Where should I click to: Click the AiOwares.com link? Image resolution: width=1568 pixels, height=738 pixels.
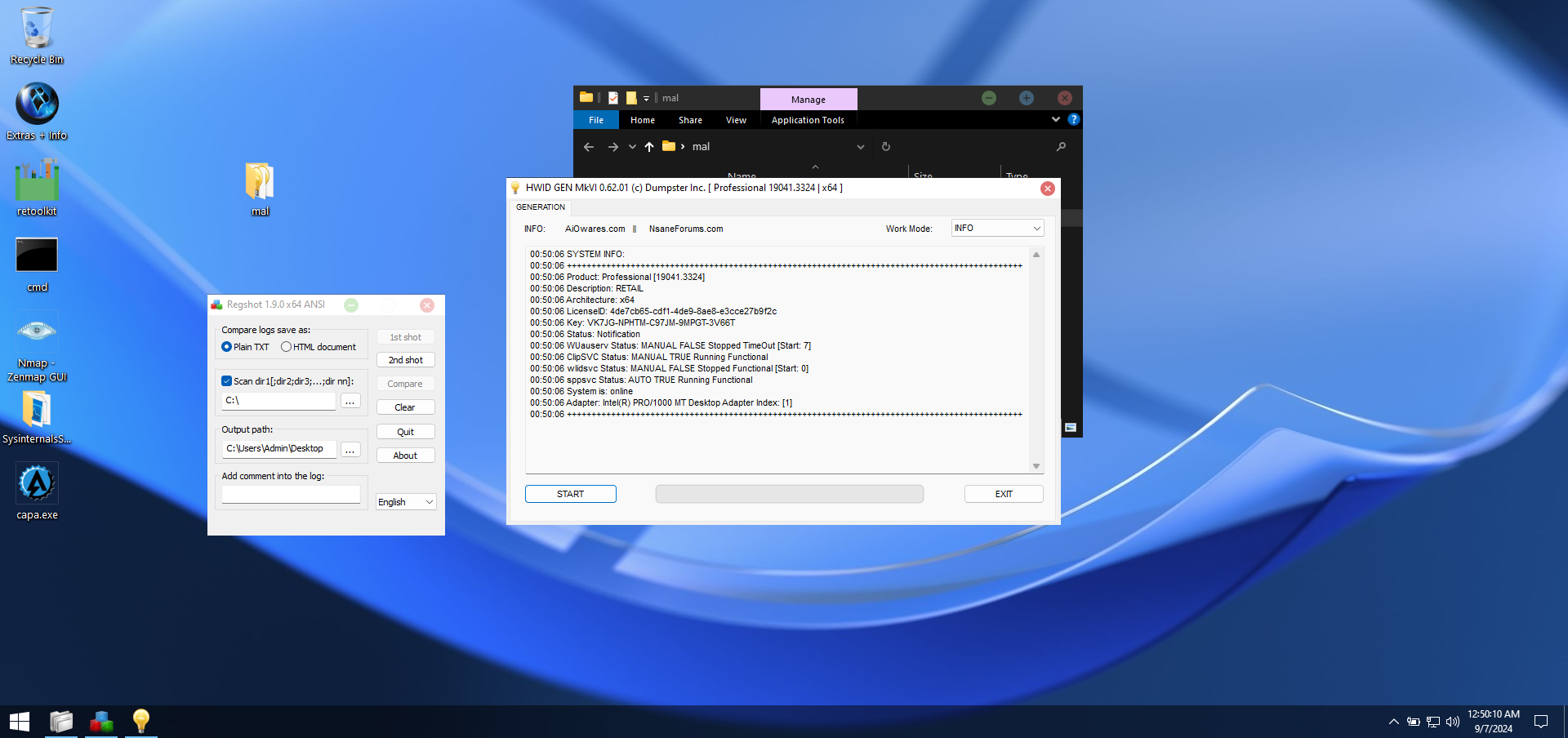[595, 229]
